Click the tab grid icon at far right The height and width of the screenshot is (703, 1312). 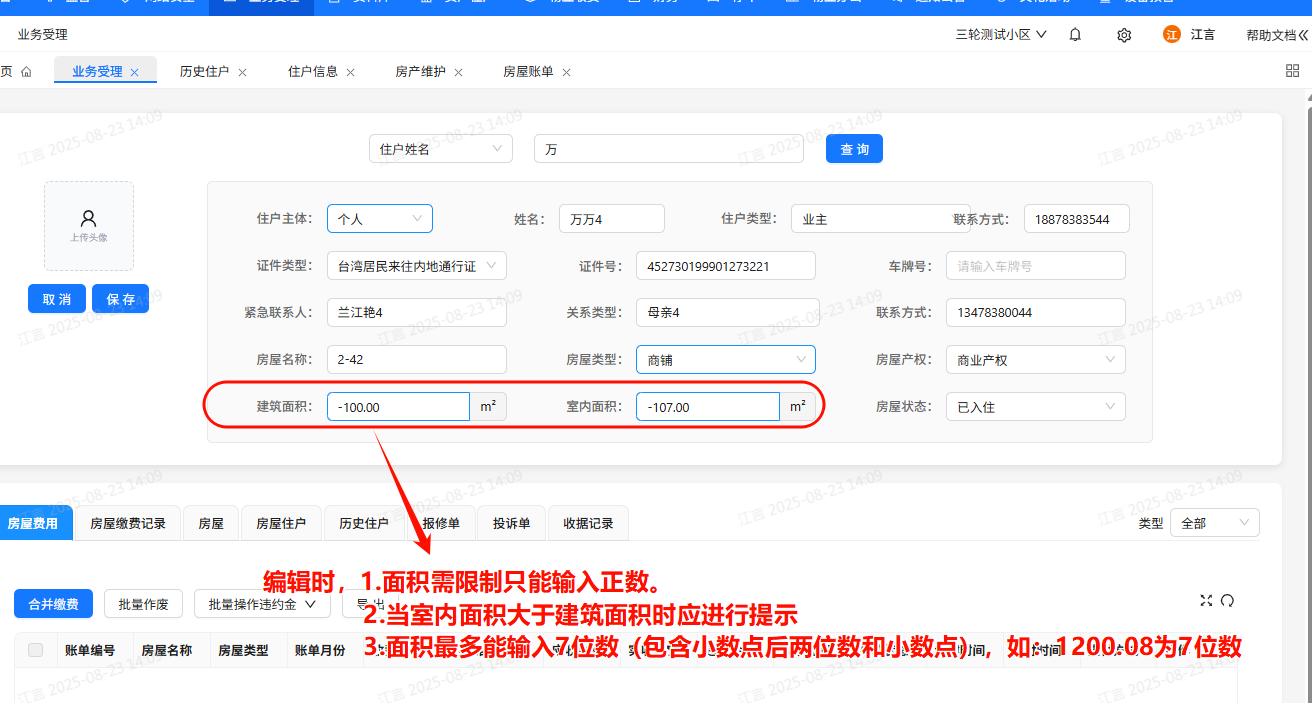point(1292,71)
